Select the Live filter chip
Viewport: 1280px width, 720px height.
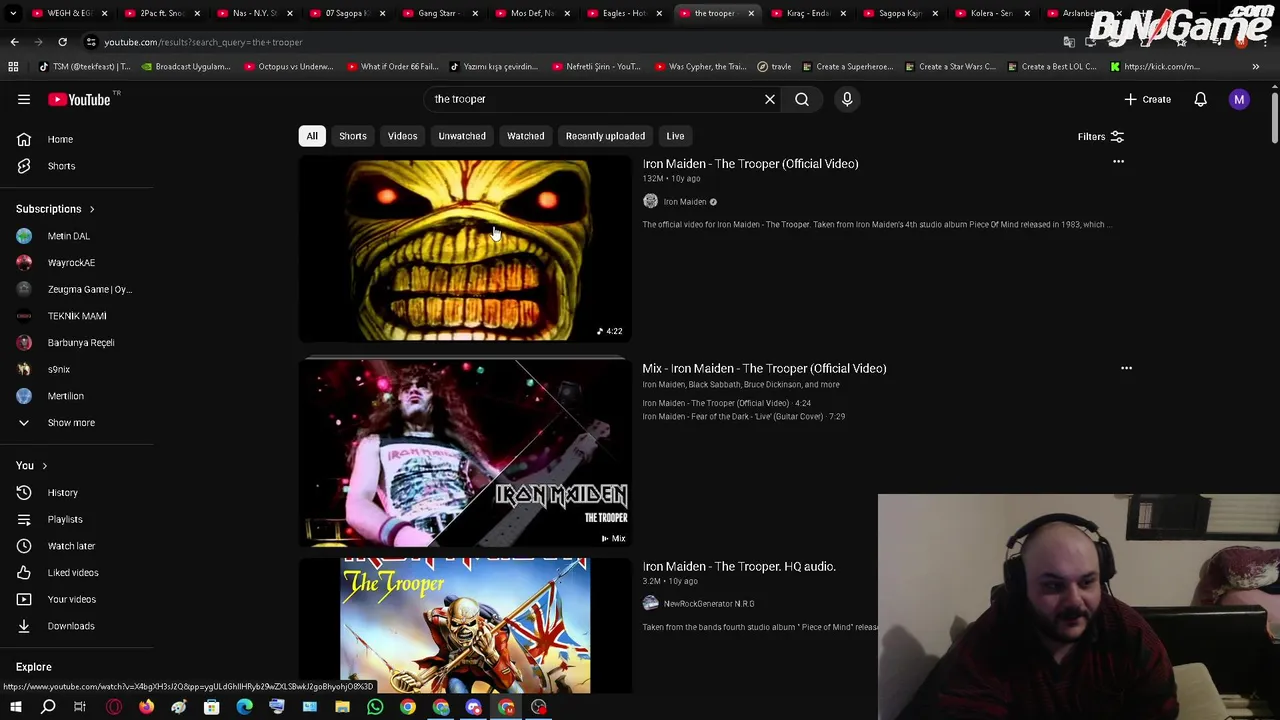tap(675, 136)
